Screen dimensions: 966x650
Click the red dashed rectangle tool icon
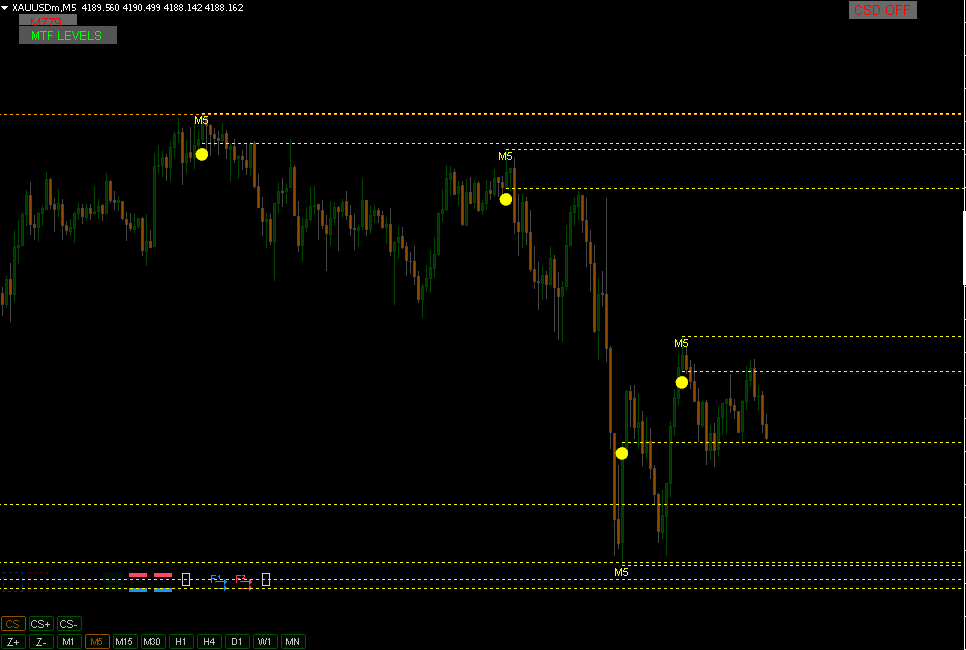[38, 582]
